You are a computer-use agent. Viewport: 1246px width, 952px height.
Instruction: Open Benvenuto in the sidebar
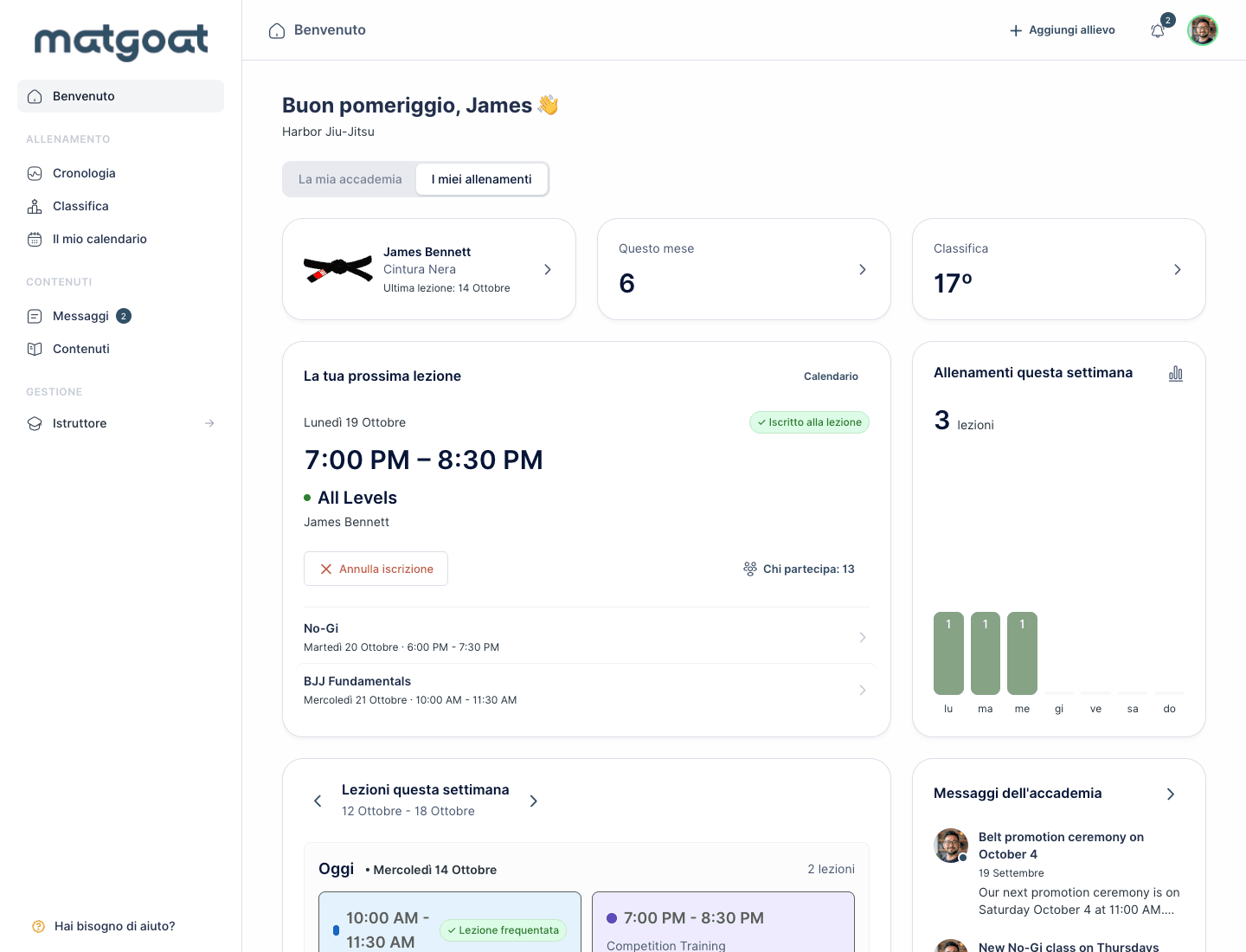click(x=120, y=96)
